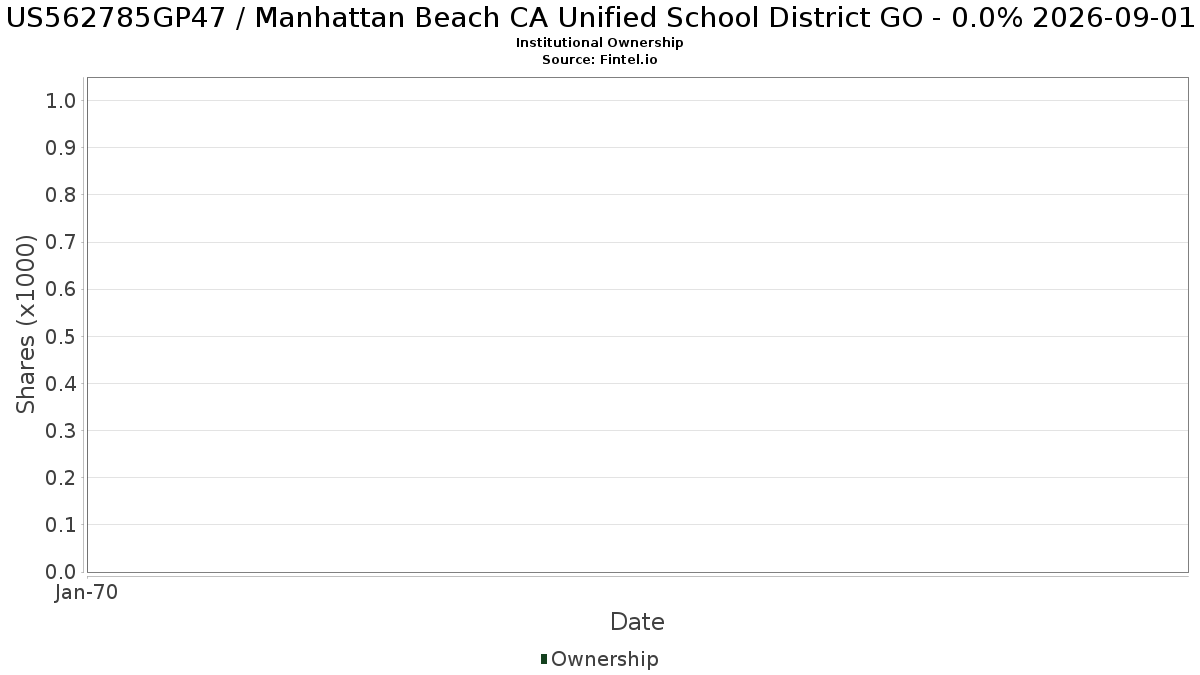
Task: Click the Shares (x1000) y-axis title
Action: tap(26, 325)
